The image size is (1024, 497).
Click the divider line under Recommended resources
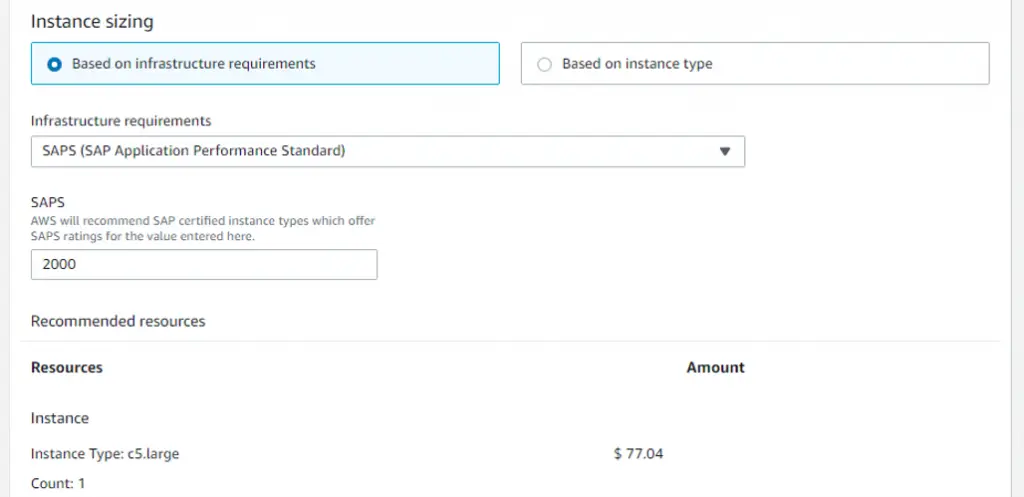510,341
